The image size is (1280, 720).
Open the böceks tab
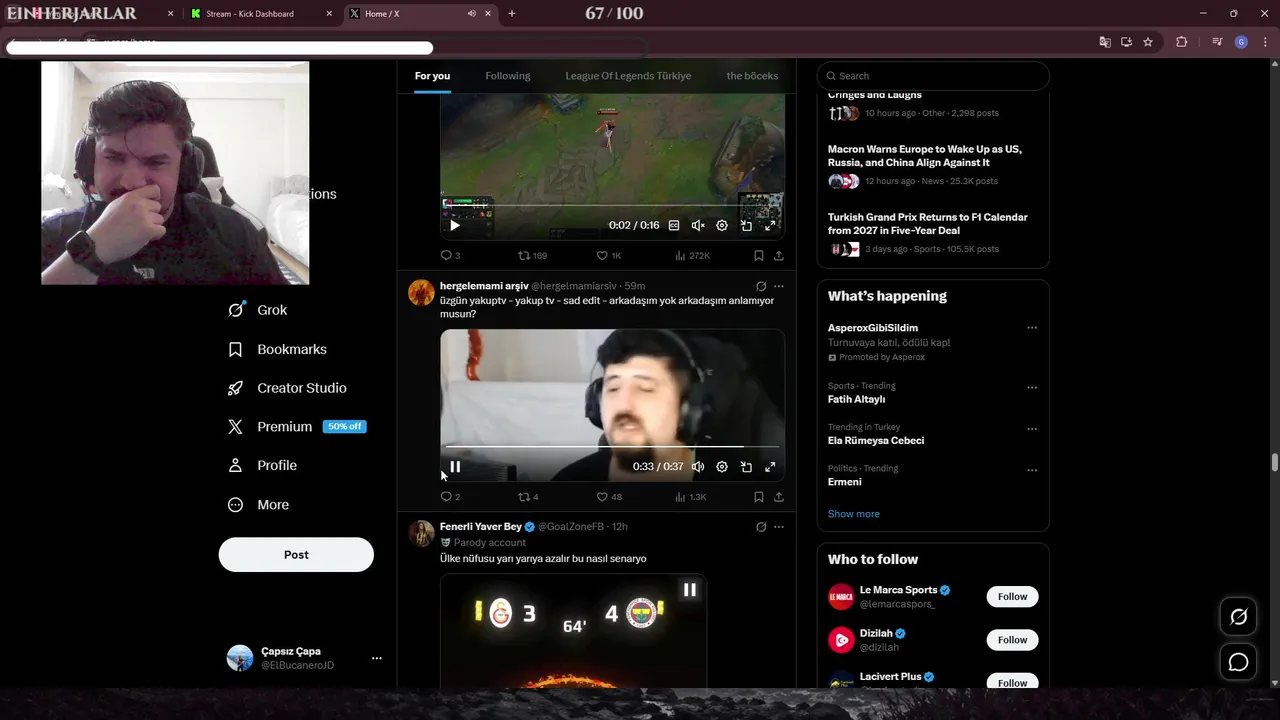tap(752, 76)
